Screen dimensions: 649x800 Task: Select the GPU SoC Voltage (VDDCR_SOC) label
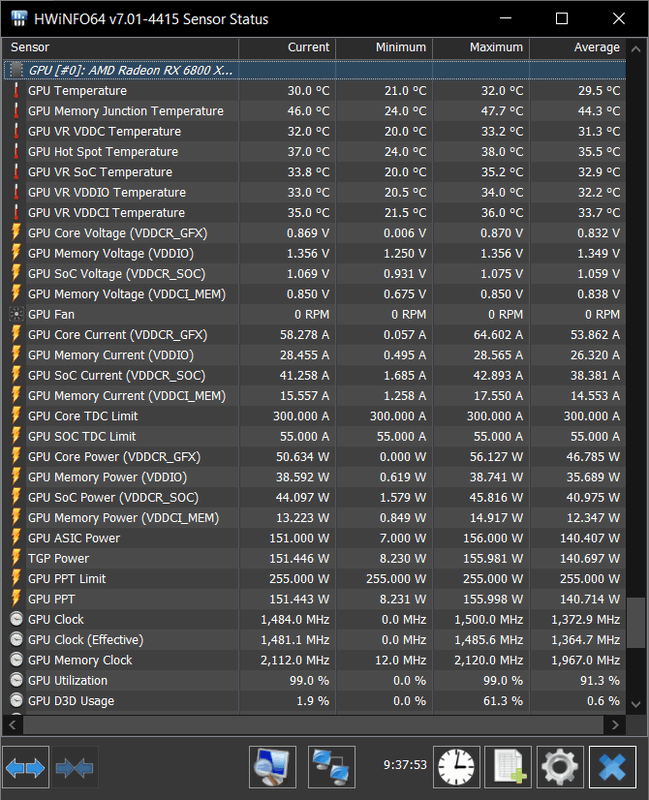[117, 274]
